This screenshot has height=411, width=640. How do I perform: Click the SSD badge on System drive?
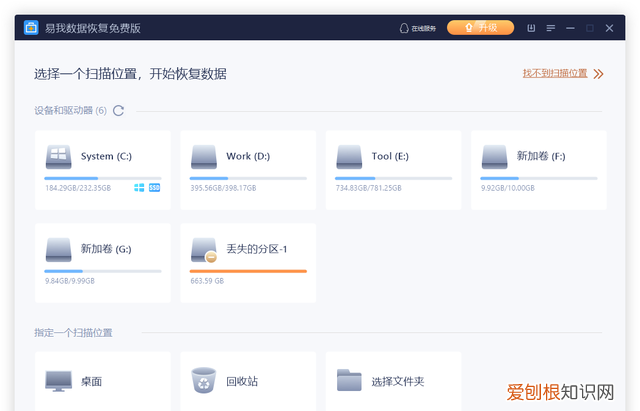(x=154, y=188)
